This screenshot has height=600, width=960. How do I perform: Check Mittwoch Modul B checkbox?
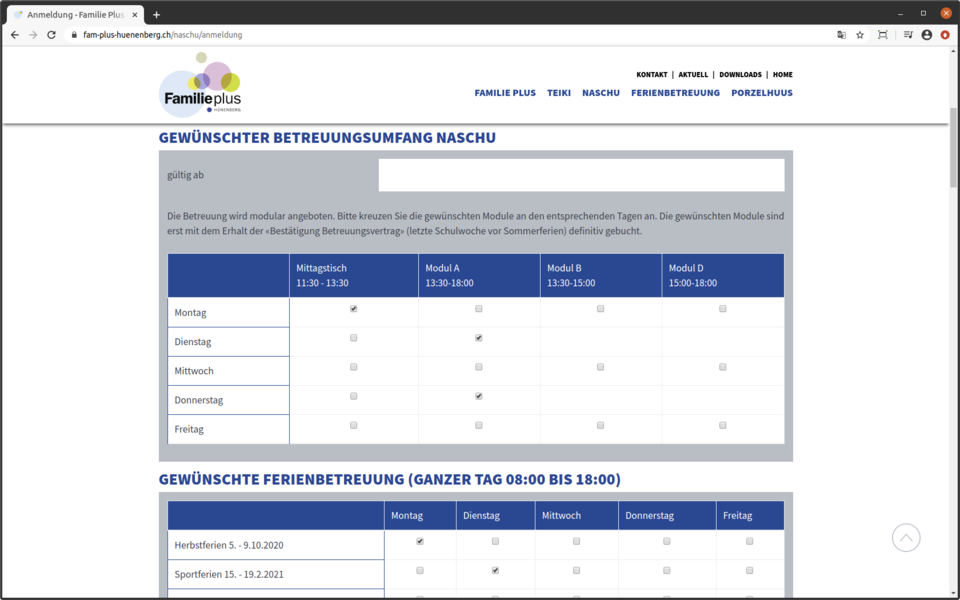click(x=601, y=367)
